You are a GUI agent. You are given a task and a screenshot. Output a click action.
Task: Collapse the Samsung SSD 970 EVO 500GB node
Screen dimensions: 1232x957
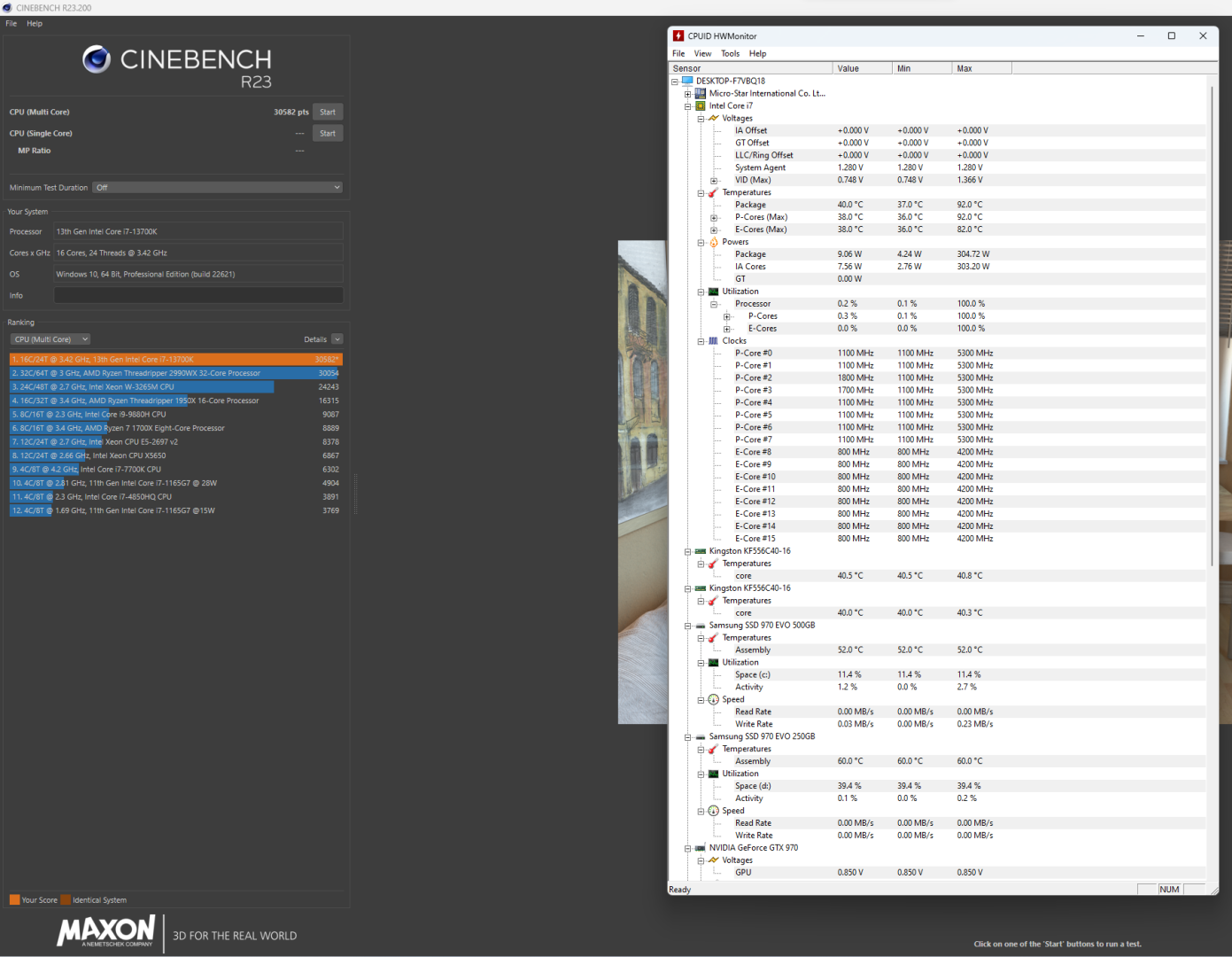[x=687, y=626]
